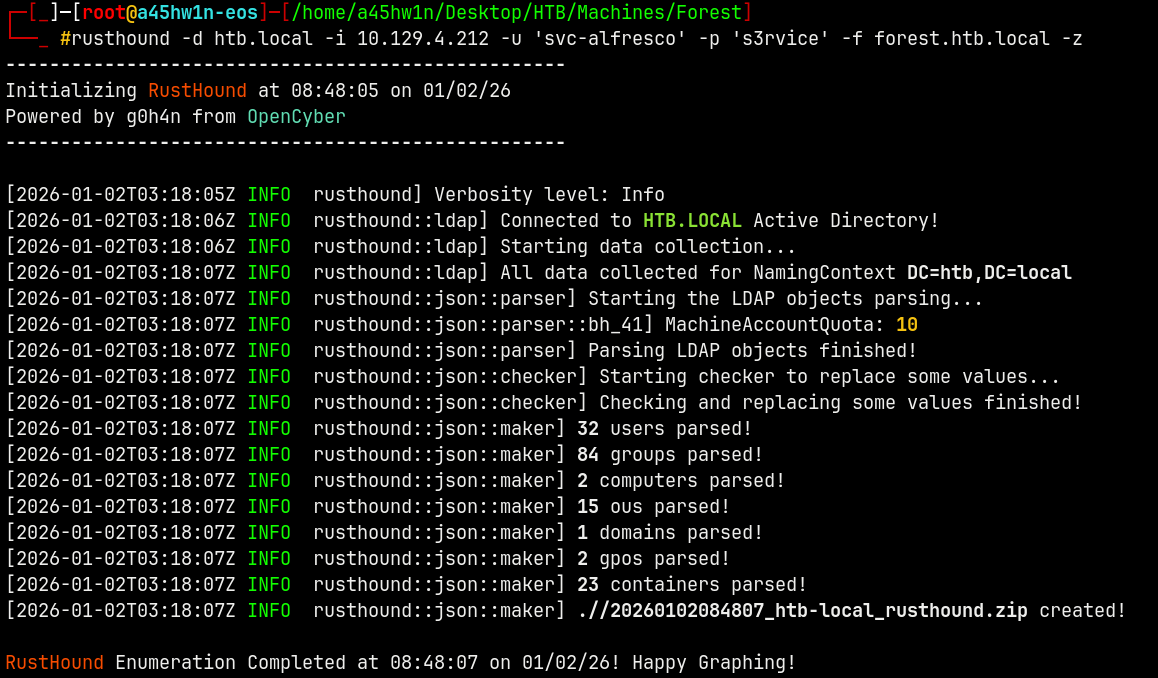Click the '23 containers parsed!' line
1158x678 pixels.
tap(691, 585)
